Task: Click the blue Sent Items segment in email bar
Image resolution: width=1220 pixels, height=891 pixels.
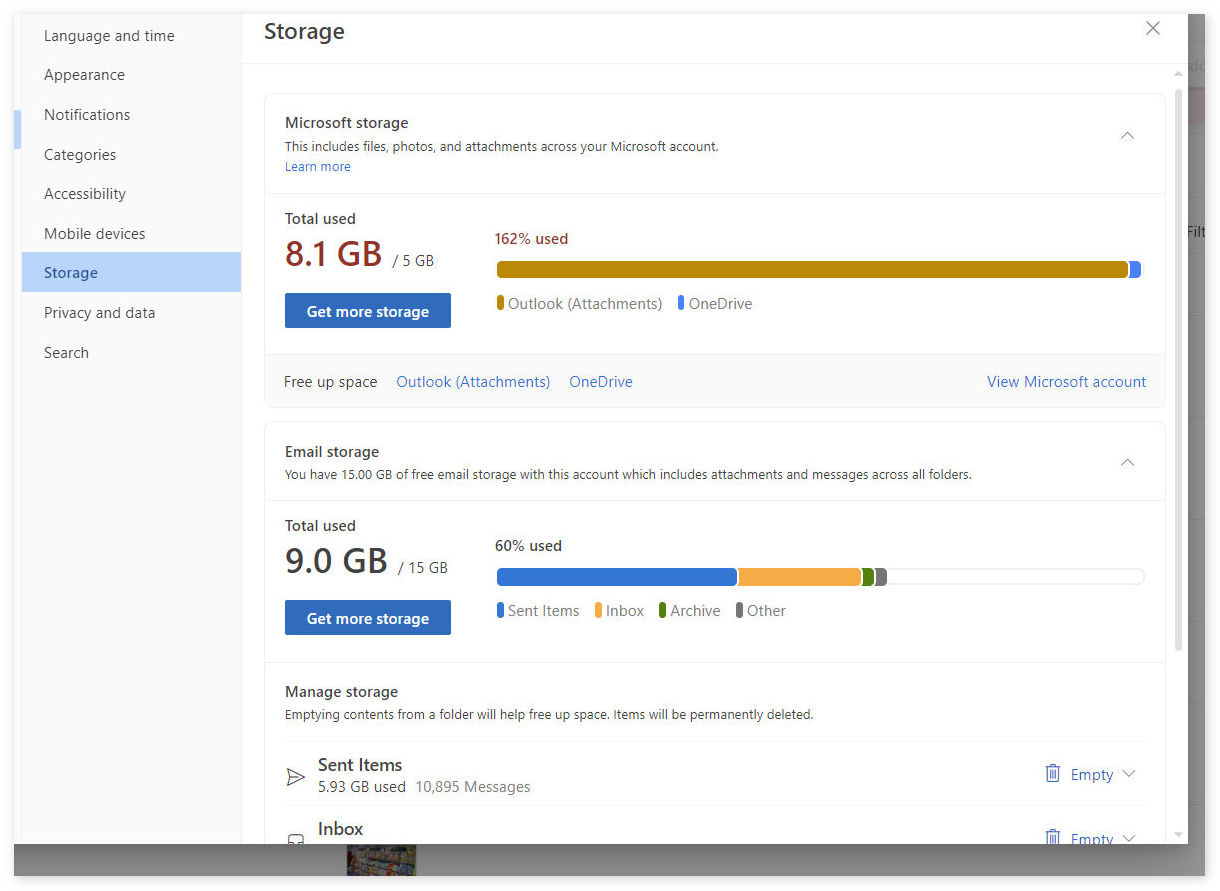Action: (616, 577)
